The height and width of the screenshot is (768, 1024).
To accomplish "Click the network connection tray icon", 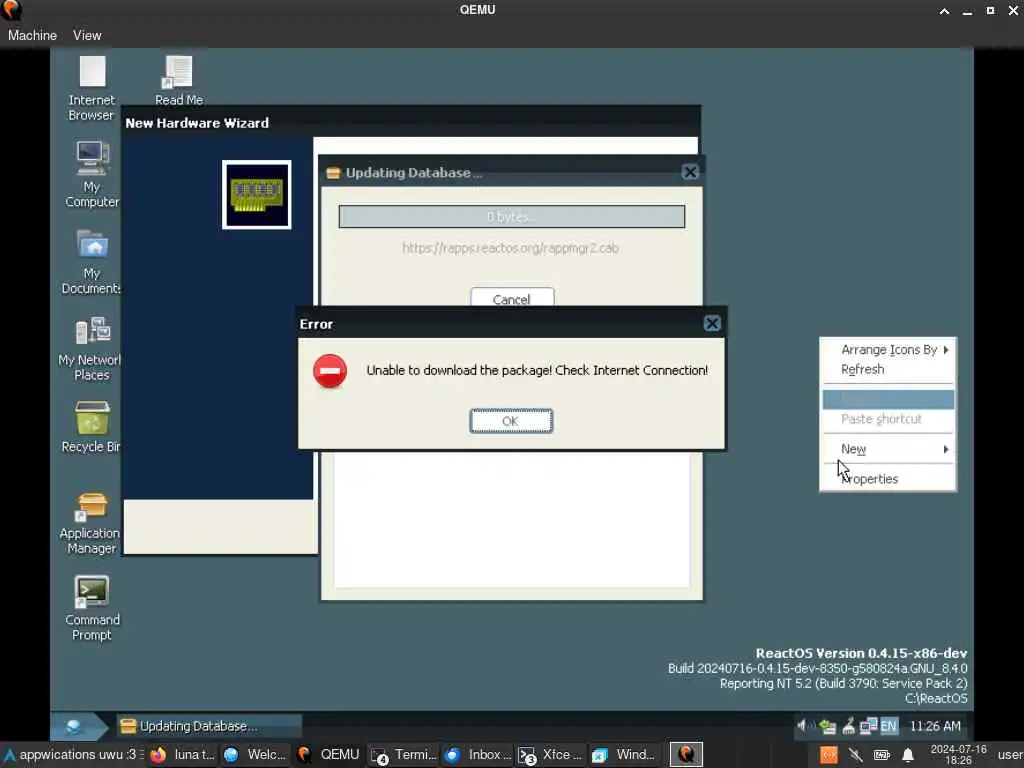I will click(x=869, y=726).
